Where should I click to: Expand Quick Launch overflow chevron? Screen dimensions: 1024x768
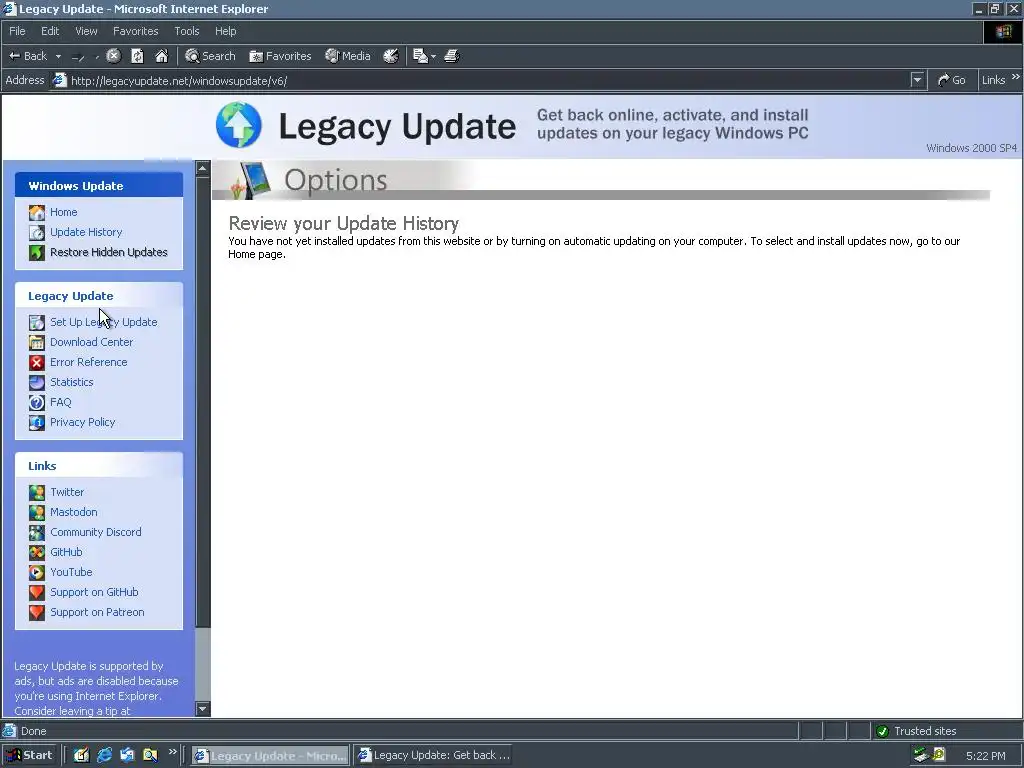click(x=172, y=752)
